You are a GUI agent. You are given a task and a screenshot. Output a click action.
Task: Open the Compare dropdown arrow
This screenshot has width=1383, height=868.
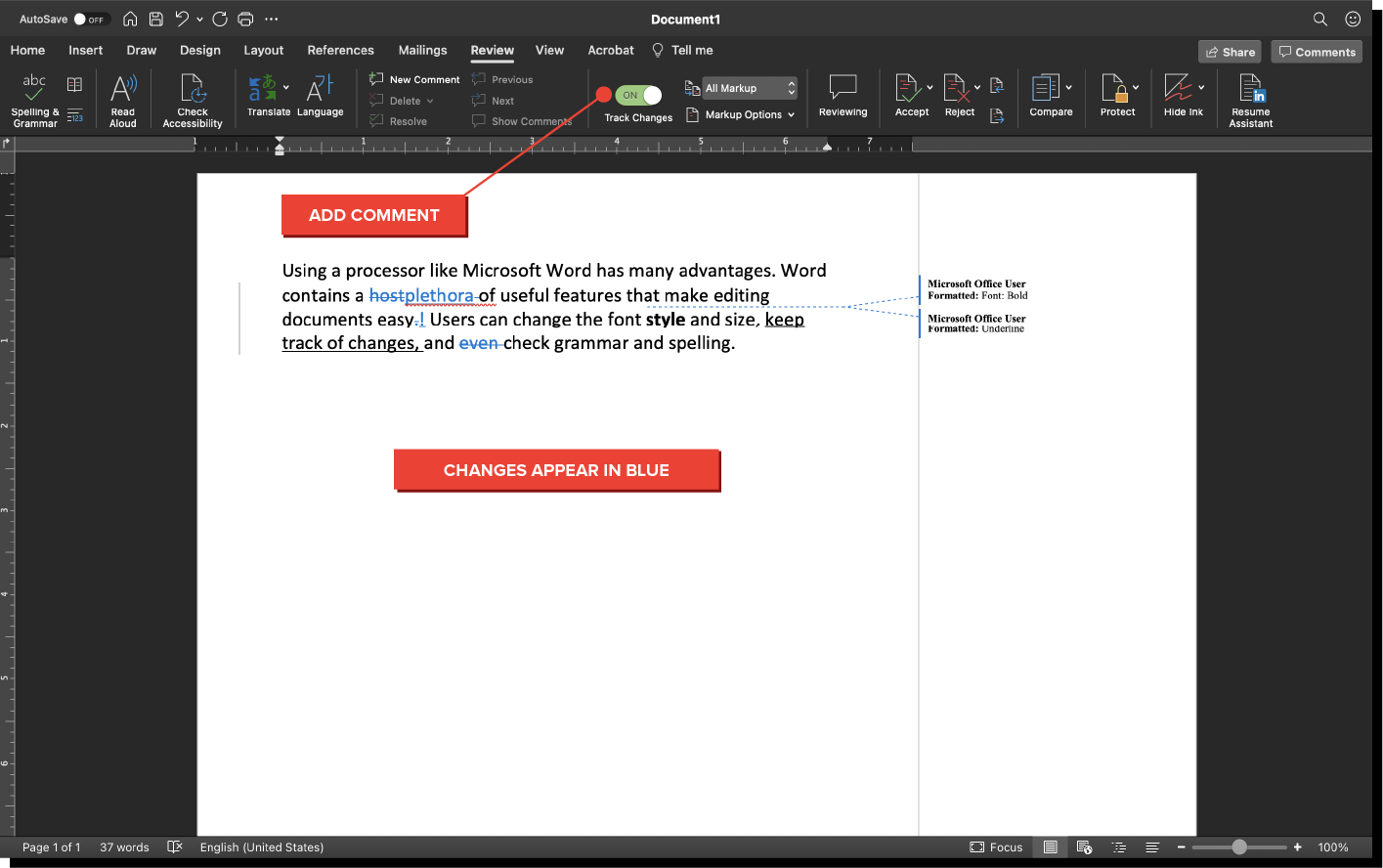(1069, 87)
